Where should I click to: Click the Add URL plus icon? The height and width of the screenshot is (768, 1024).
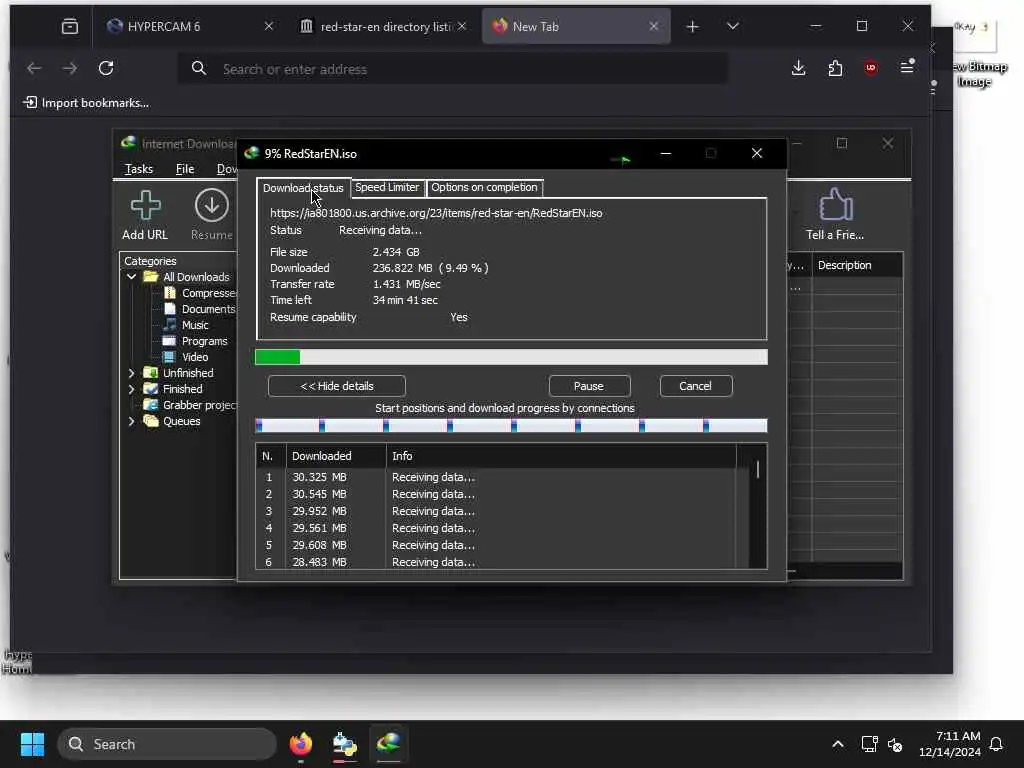pyautogui.click(x=145, y=206)
